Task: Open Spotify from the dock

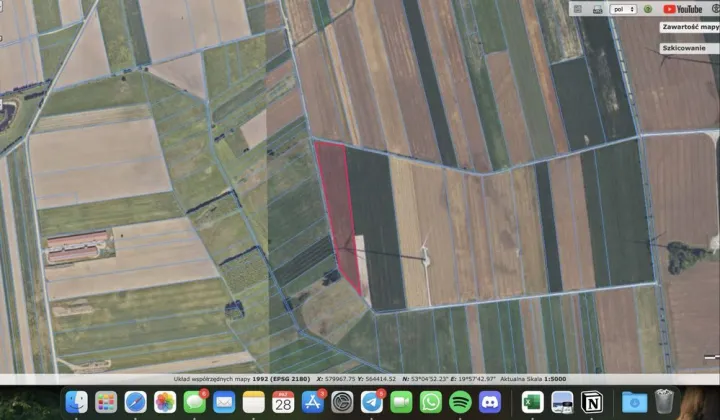Action: tap(460, 402)
